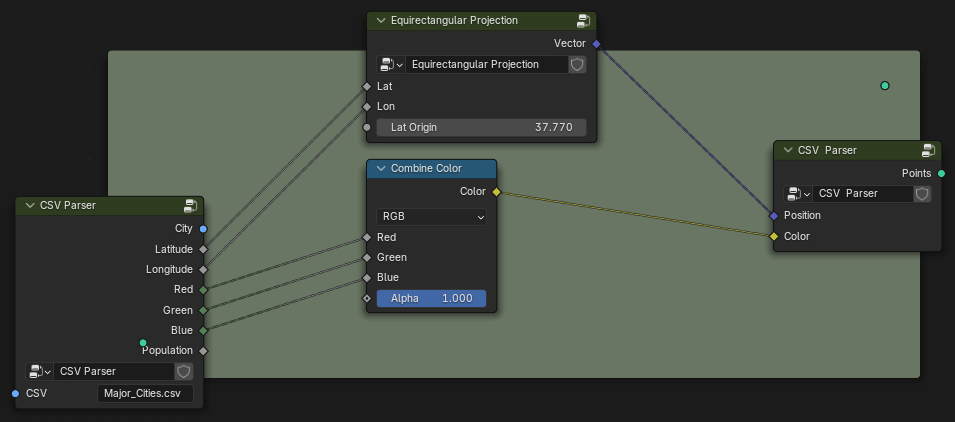Open the node group browse dropdown in the right CSV Parser

[798, 194]
